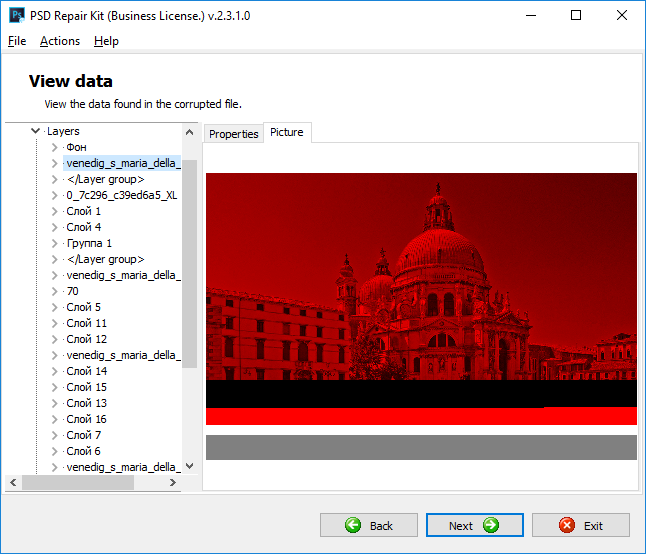This screenshot has height=554, width=646.
Task: Expand the Слой 11 layer node
Action: 54,323
